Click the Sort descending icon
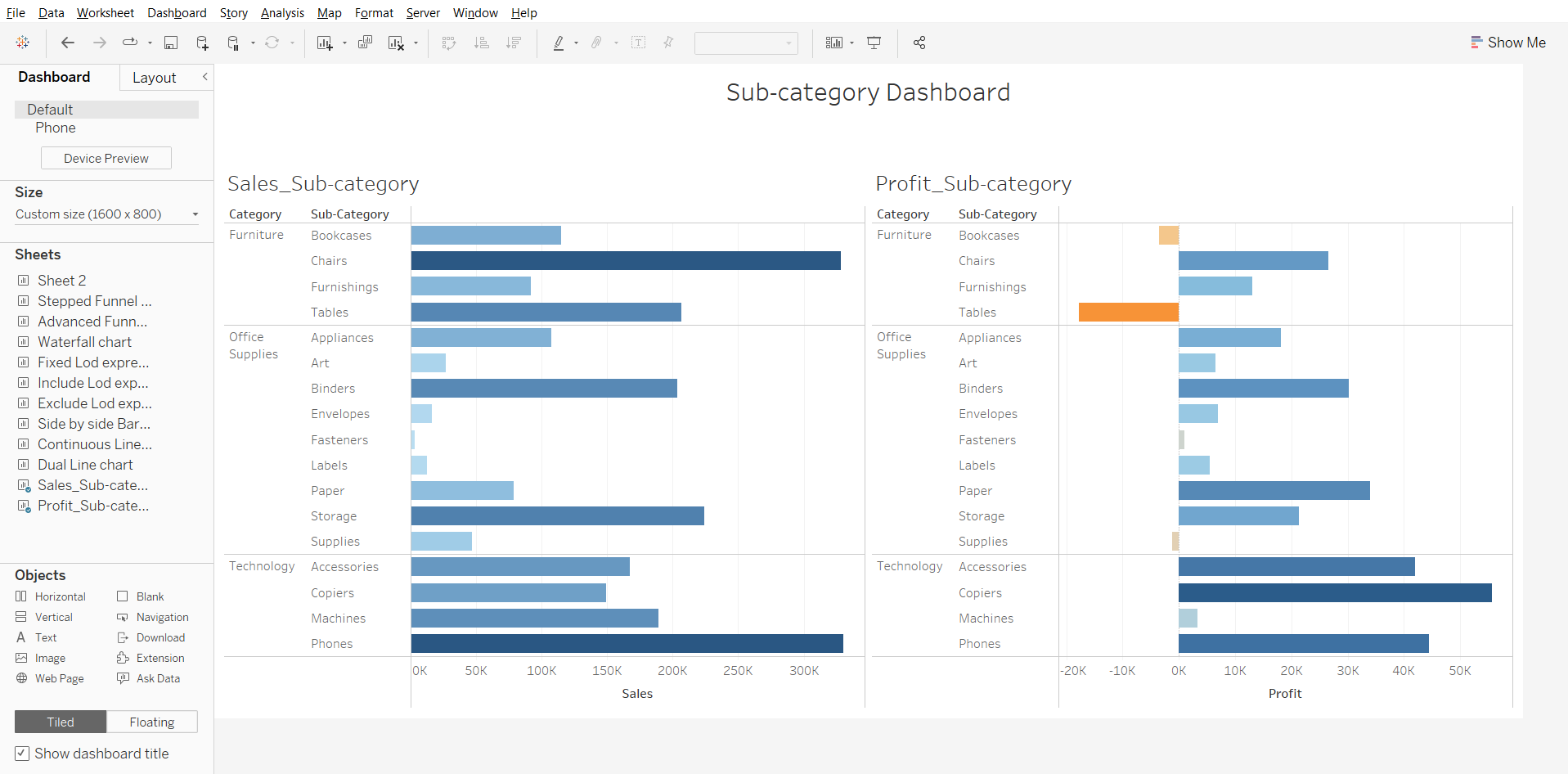The image size is (1568, 774). click(x=514, y=43)
